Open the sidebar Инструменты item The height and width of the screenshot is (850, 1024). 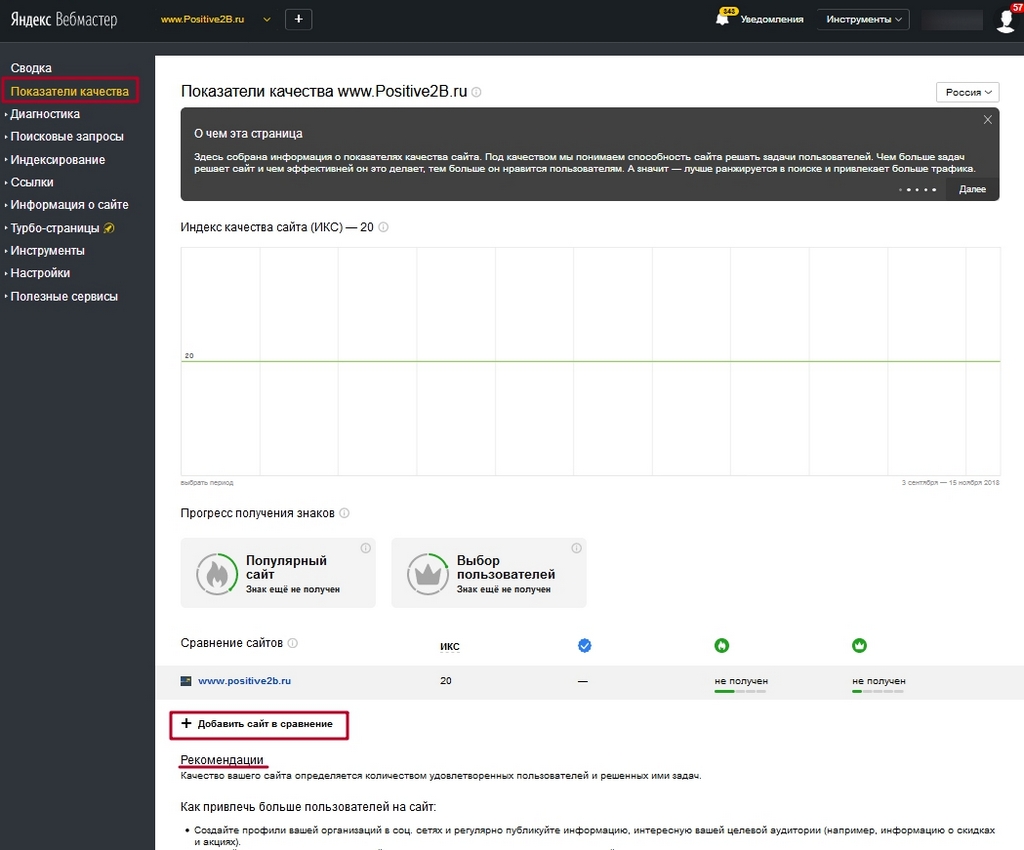(47, 251)
